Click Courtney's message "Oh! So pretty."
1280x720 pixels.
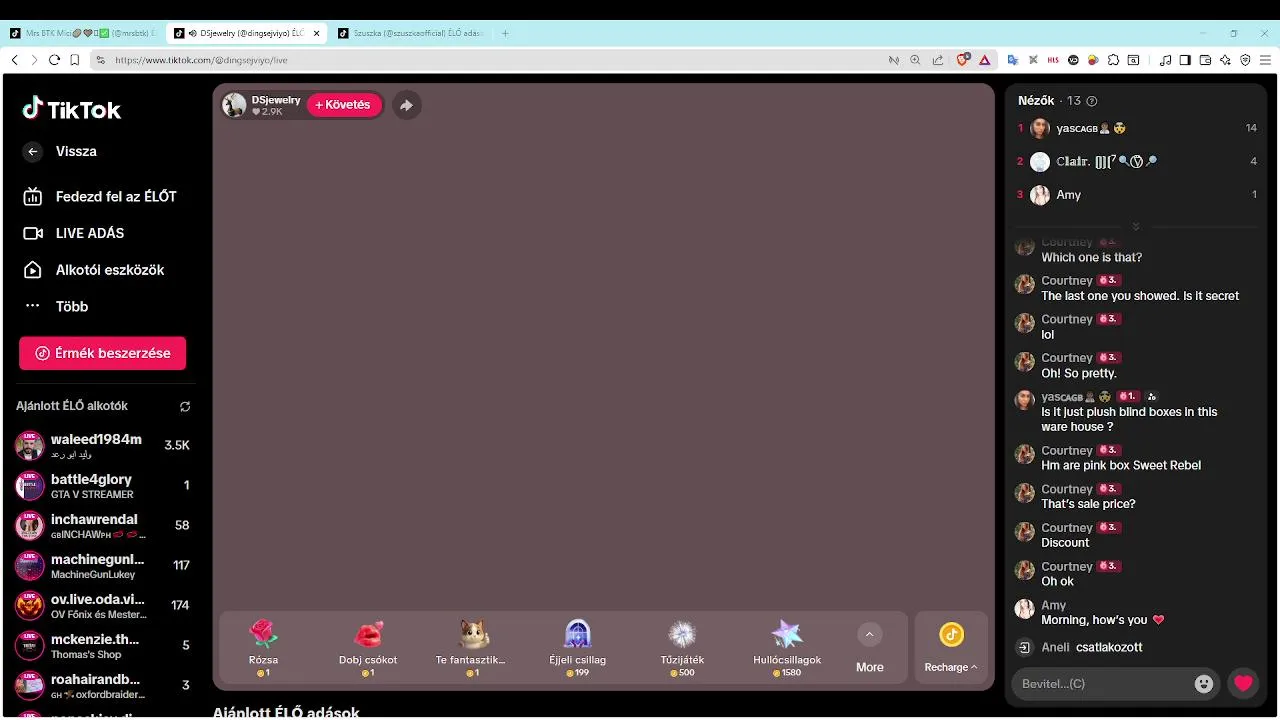click(x=1079, y=374)
